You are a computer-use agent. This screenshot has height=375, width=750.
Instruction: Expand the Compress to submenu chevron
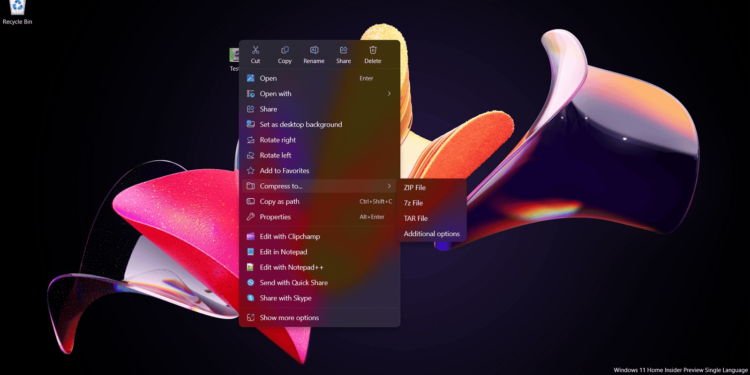click(389, 186)
